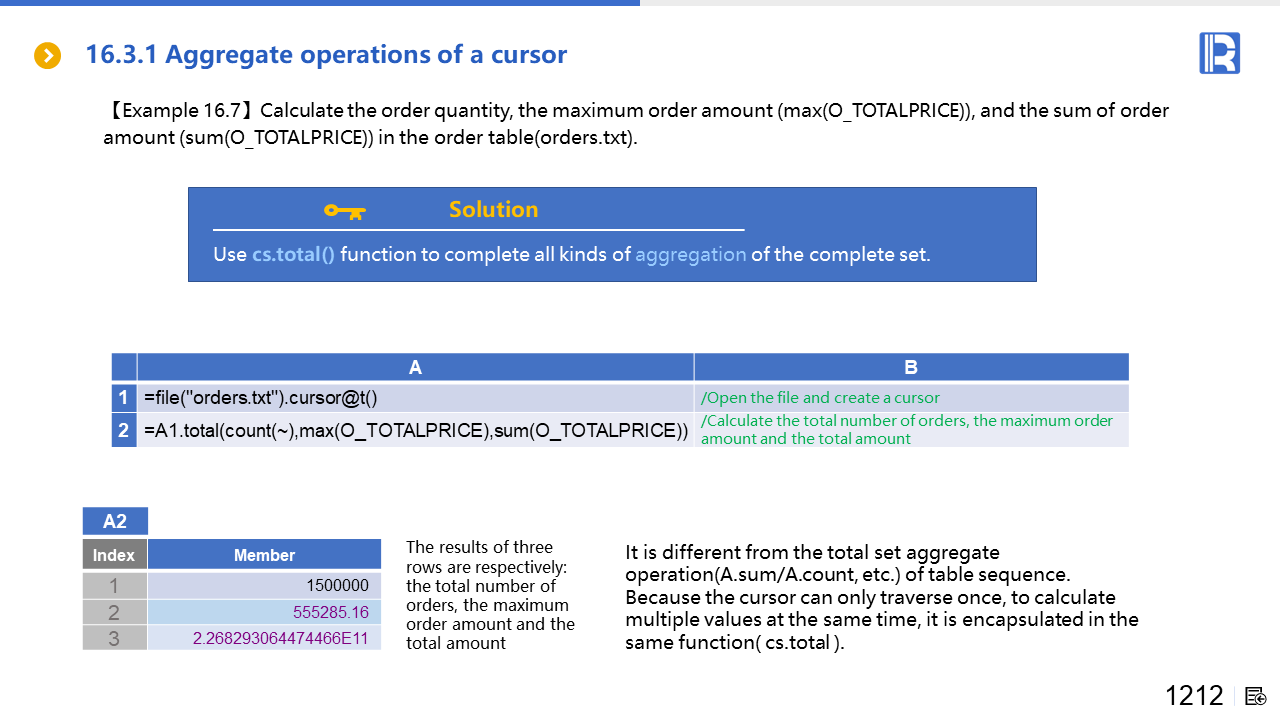Select column A header in code grid

[x=415, y=367]
